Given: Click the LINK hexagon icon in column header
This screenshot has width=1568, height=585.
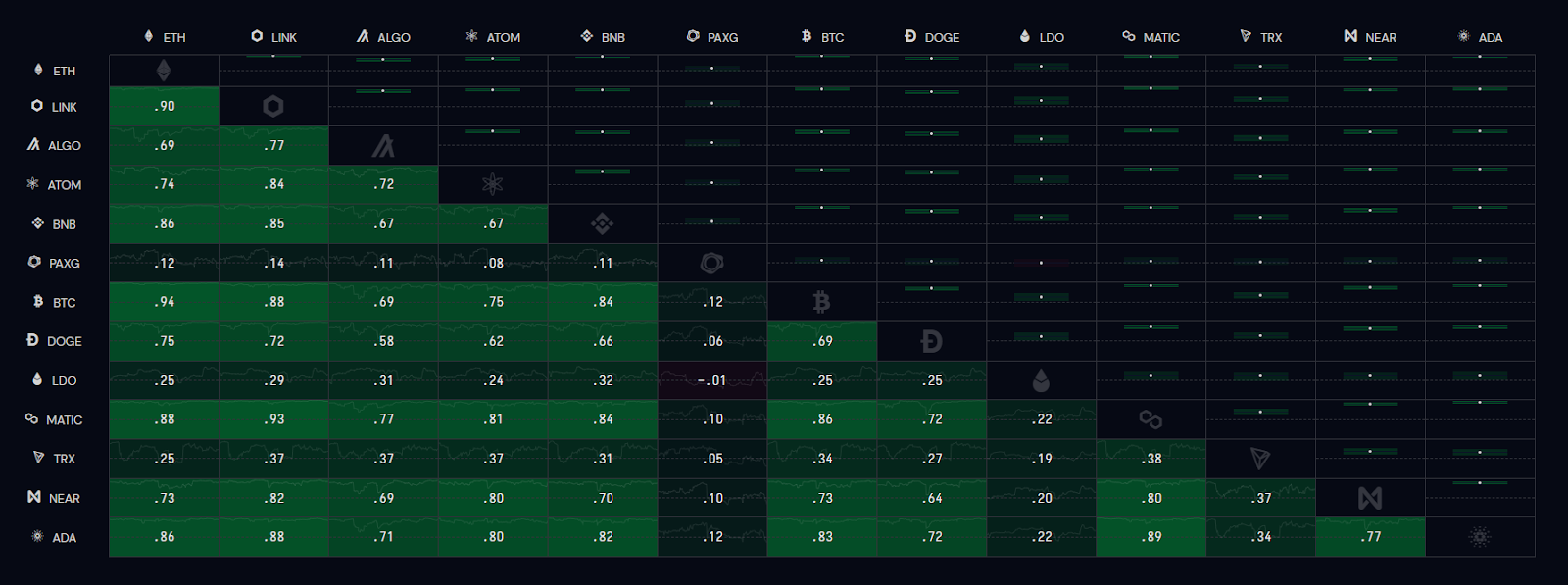Looking at the screenshot, I should point(257,36).
